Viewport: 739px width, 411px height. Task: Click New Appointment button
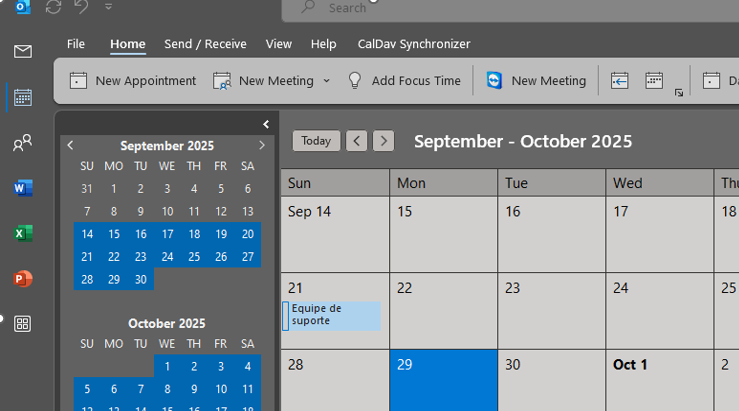pos(132,81)
